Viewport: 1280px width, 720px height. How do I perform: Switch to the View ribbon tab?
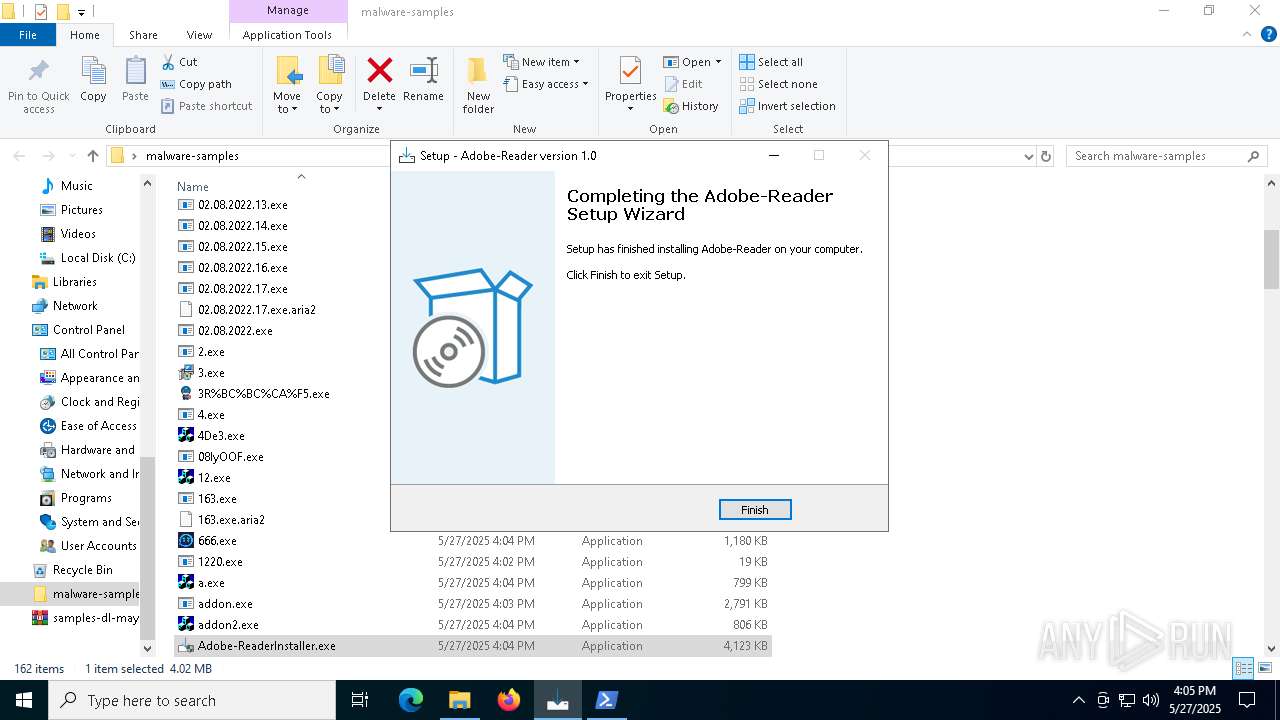pyautogui.click(x=199, y=35)
